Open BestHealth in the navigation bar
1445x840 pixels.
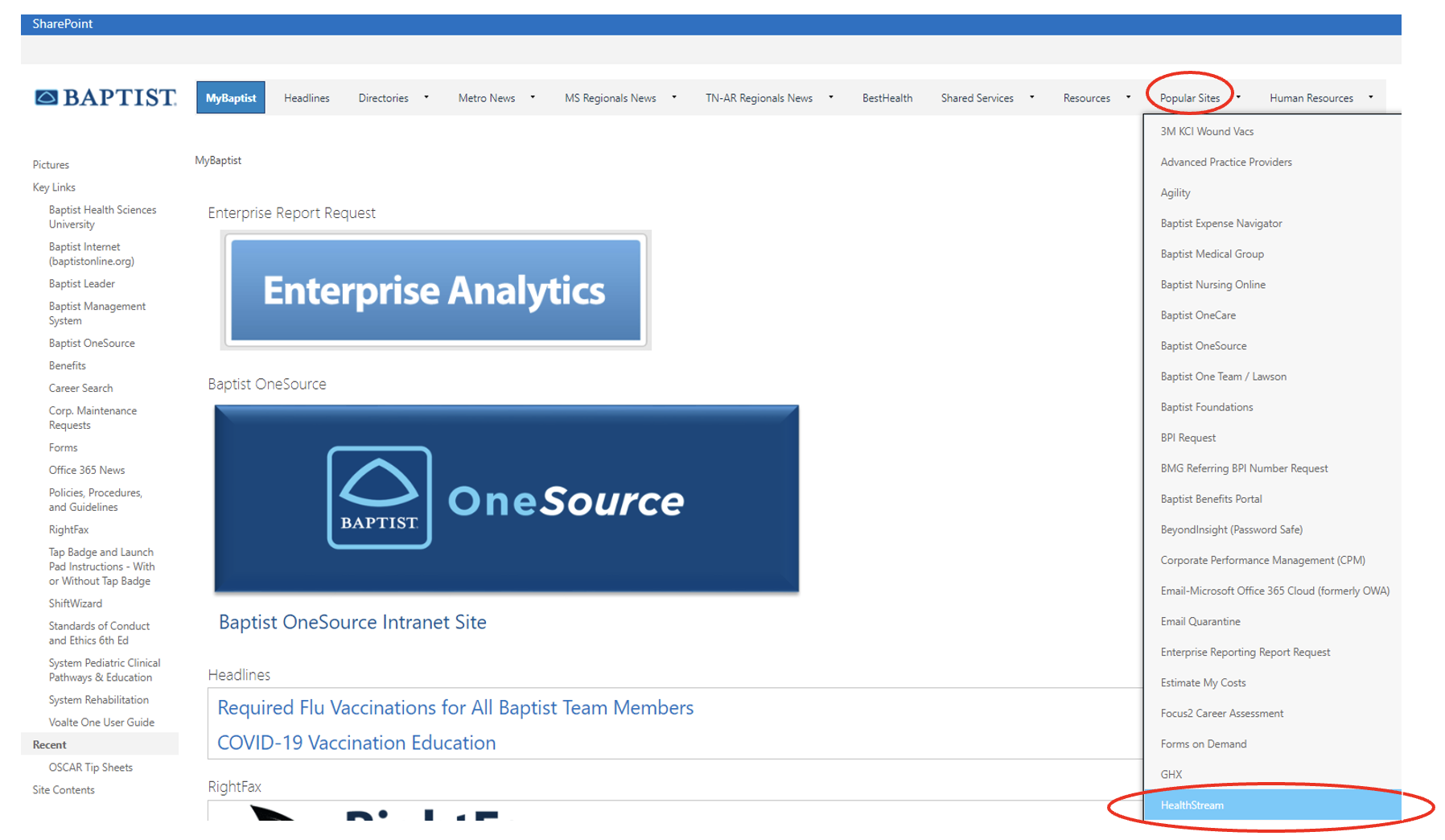[x=887, y=98]
